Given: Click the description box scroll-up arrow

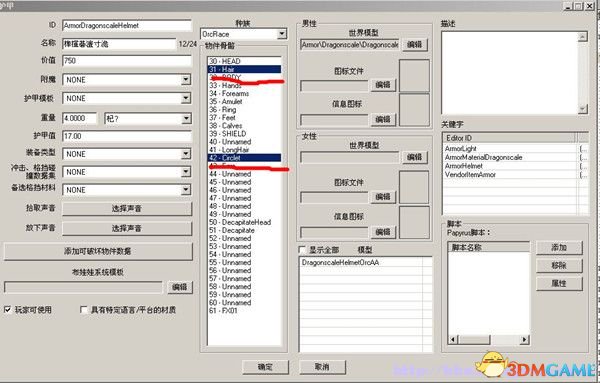Looking at the screenshot, I should click(x=583, y=37).
